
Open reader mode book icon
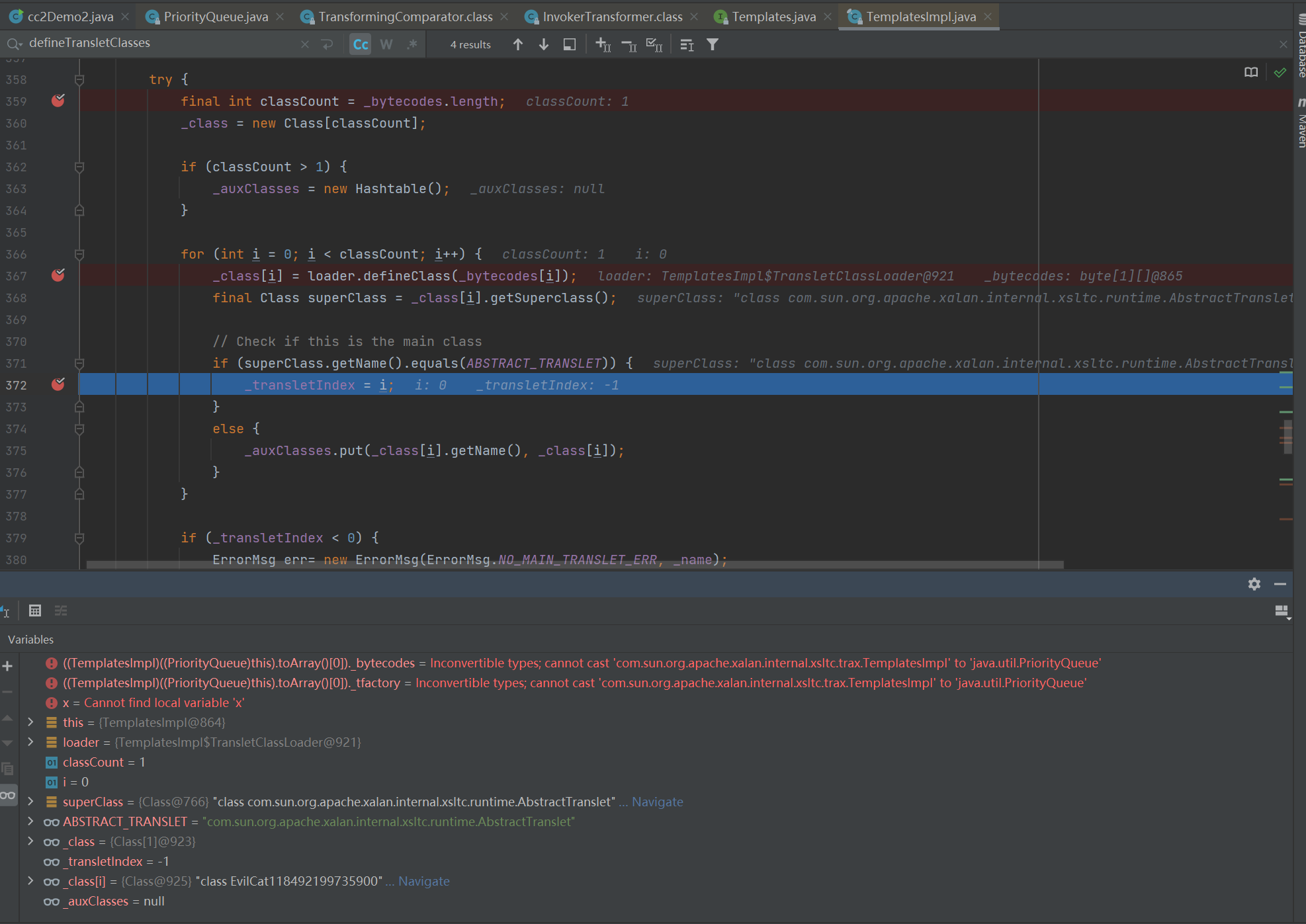pos(1250,72)
